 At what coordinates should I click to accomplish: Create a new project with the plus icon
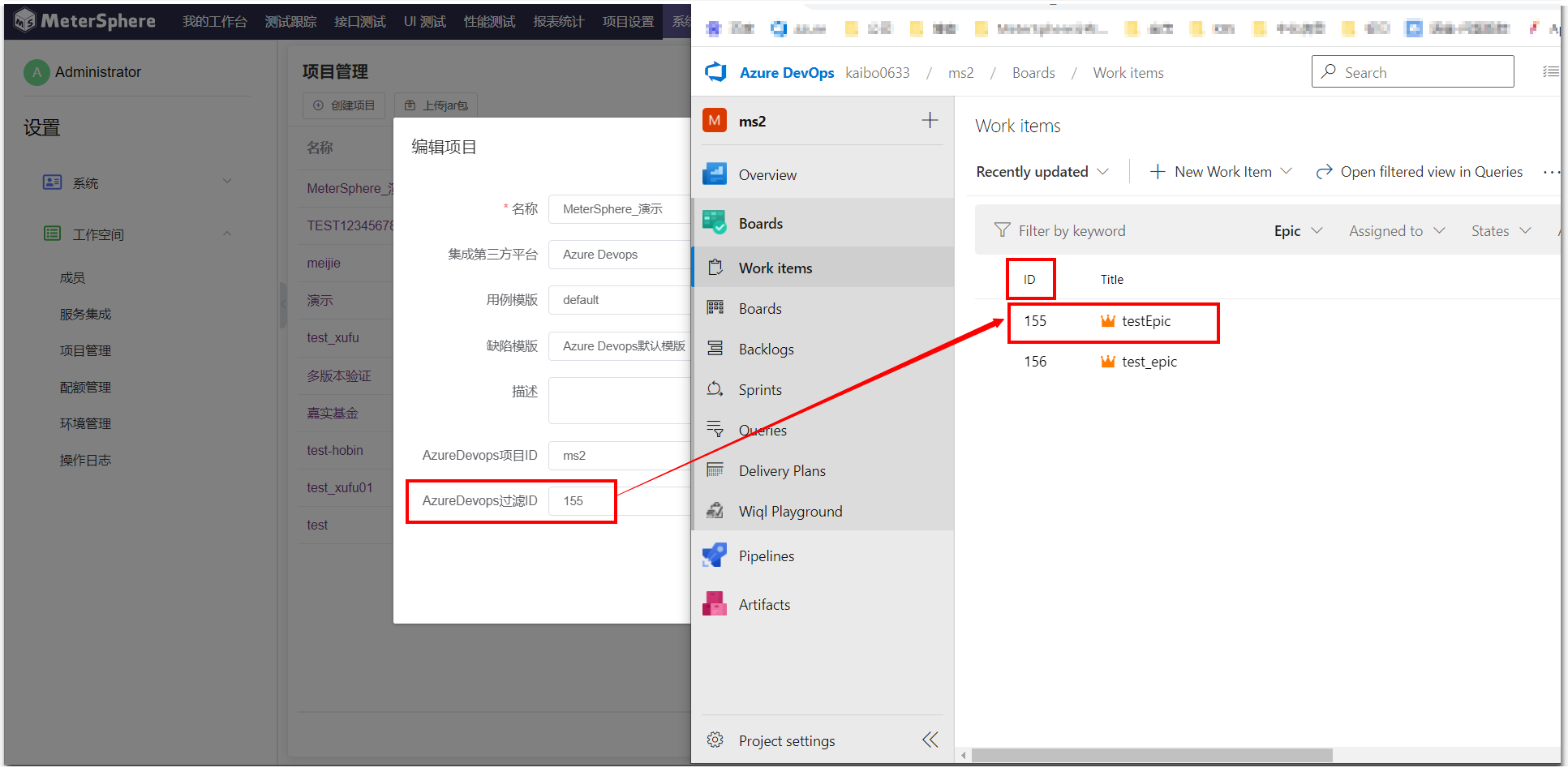pos(929,120)
